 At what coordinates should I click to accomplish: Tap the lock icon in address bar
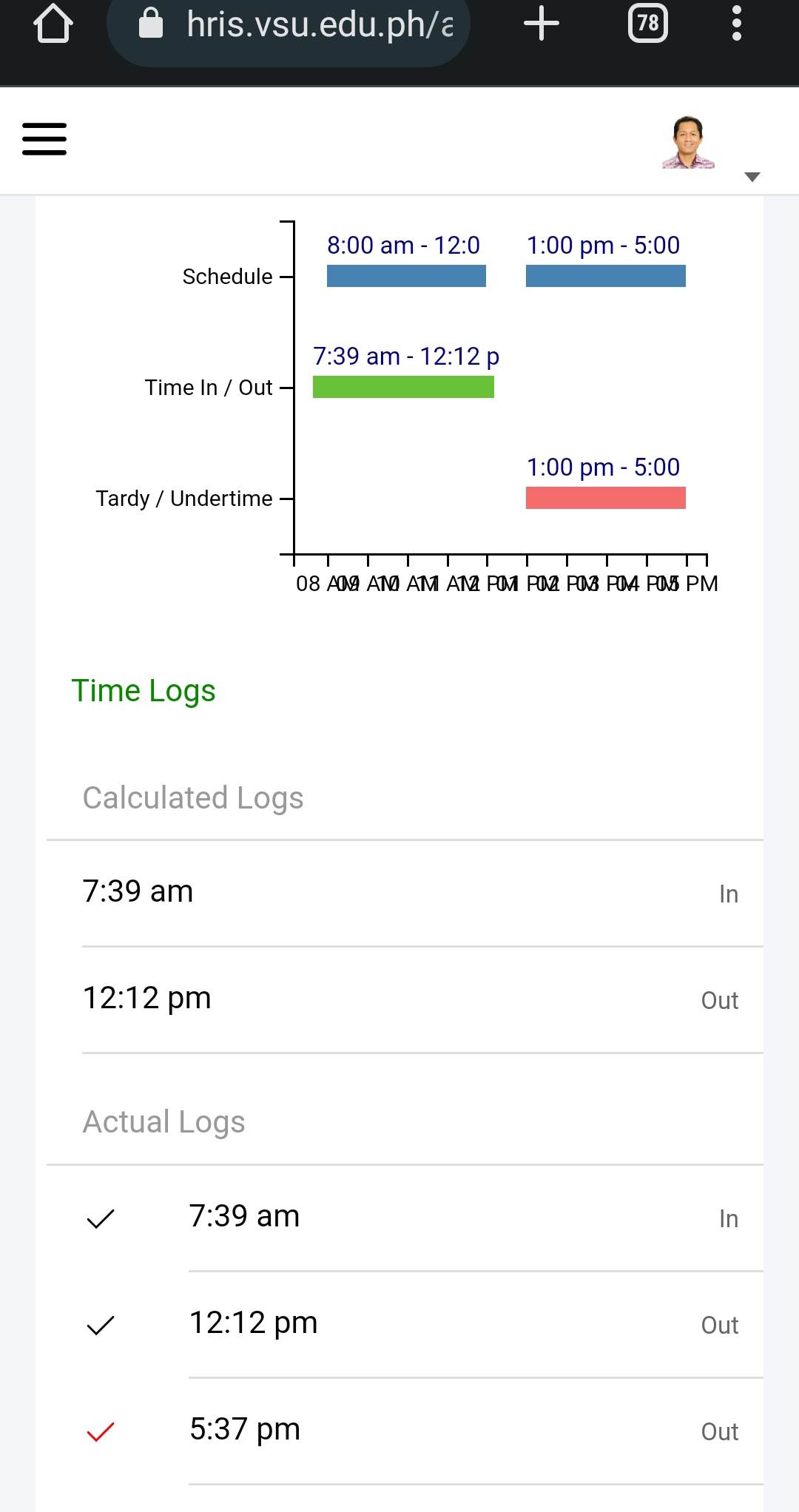[151, 24]
